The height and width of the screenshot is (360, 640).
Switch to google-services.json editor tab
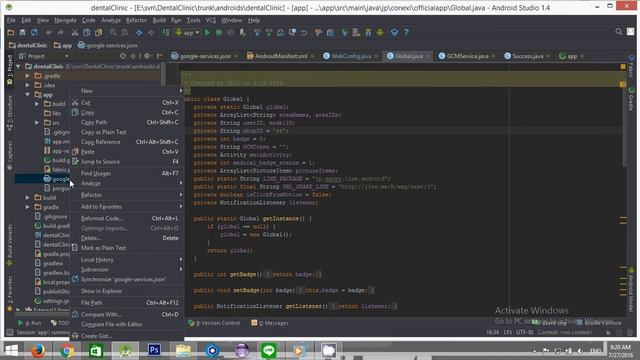(x=205, y=56)
